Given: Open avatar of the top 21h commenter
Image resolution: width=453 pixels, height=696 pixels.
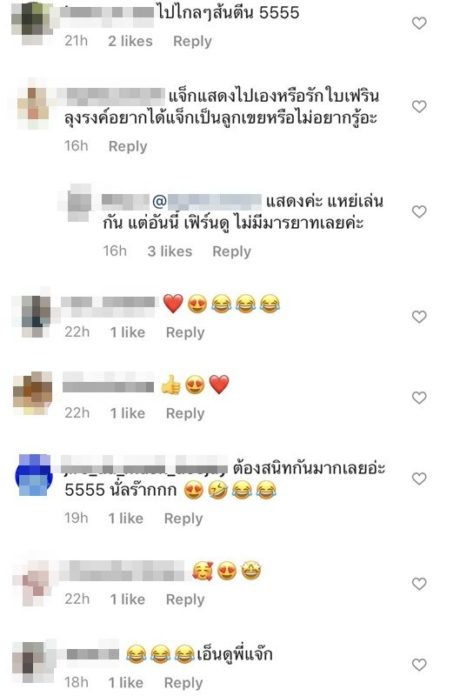Looking at the screenshot, I should [32, 22].
